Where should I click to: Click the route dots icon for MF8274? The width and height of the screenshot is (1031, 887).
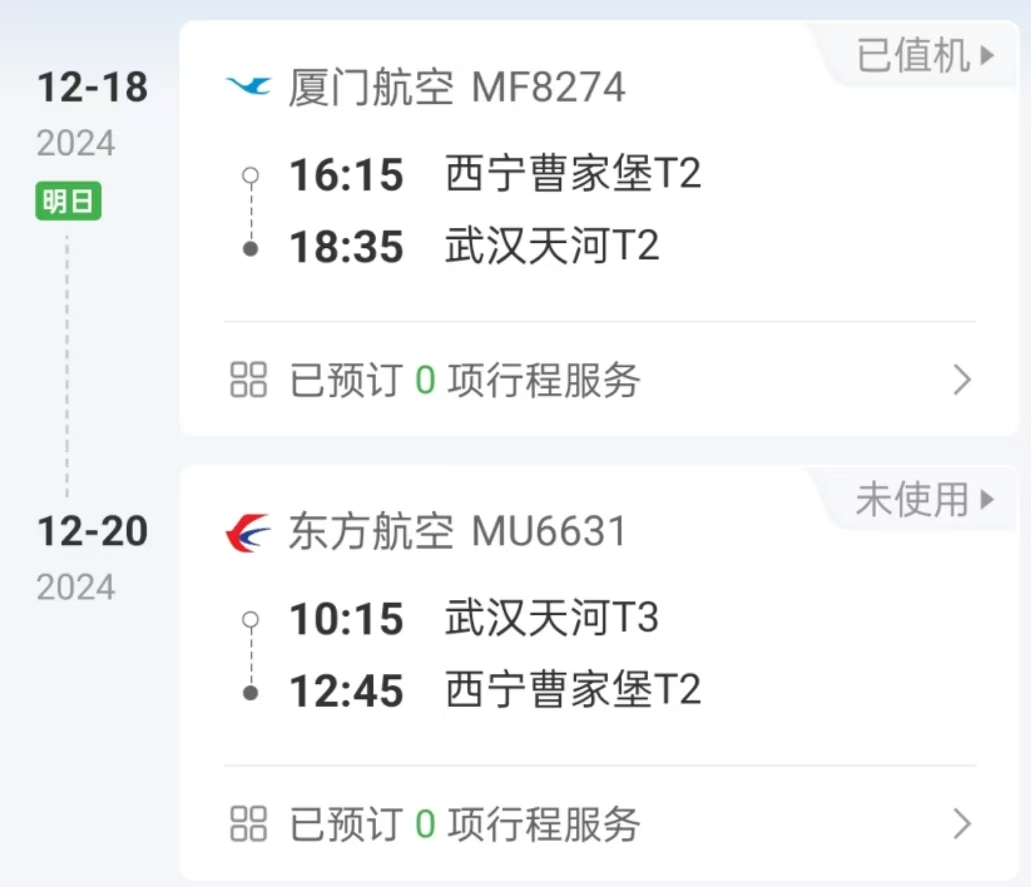[251, 212]
